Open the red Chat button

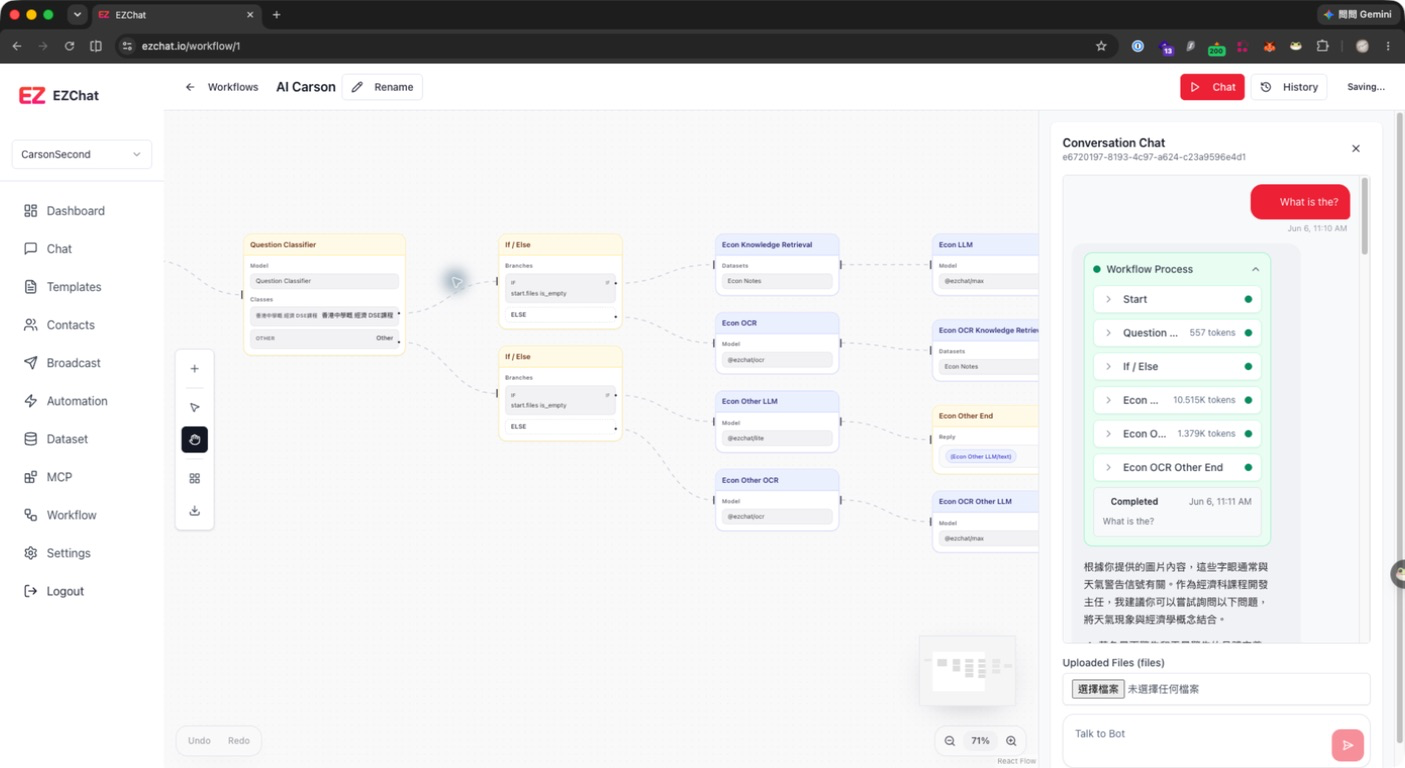point(1212,87)
